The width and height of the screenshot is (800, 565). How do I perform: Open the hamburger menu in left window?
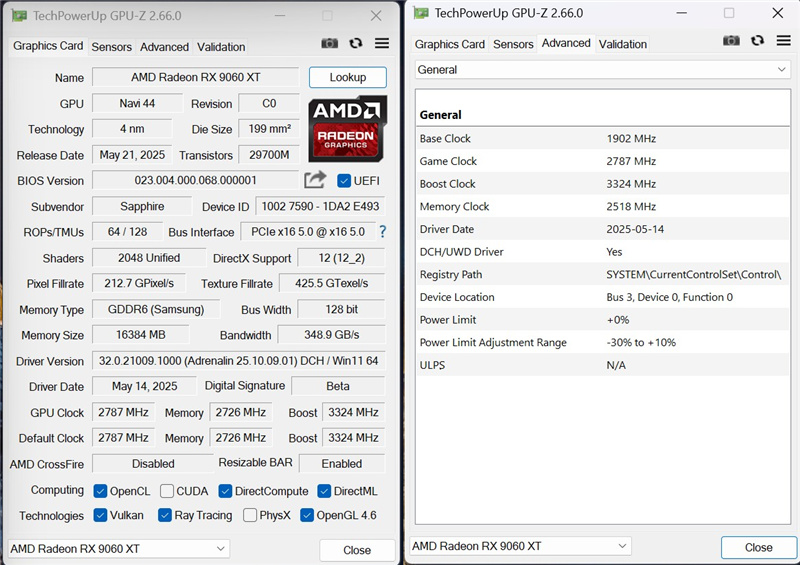coord(382,44)
